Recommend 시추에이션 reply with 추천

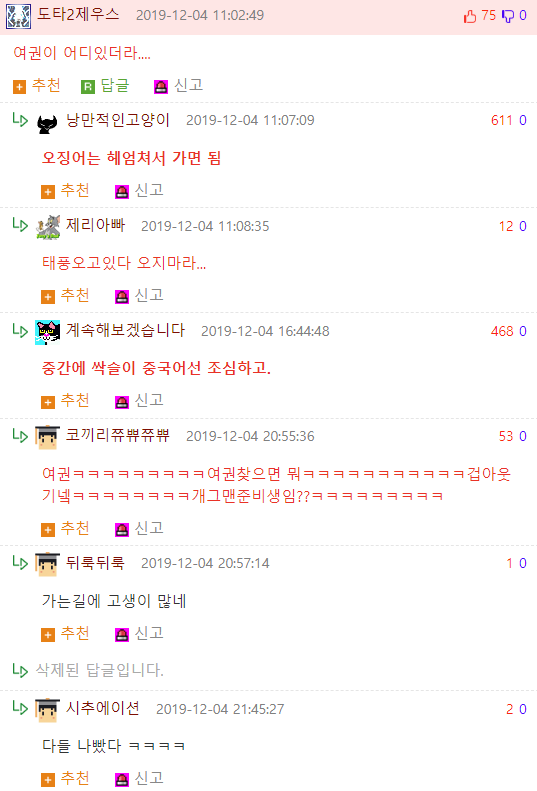pos(66,778)
